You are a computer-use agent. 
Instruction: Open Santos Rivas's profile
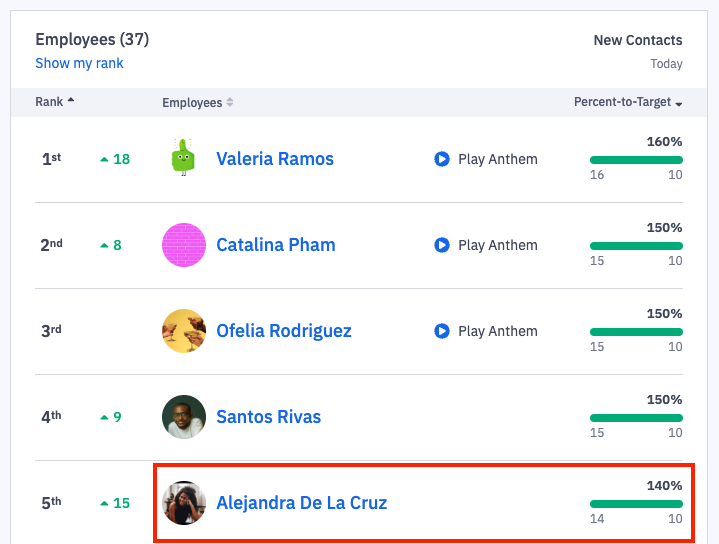pos(268,417)
